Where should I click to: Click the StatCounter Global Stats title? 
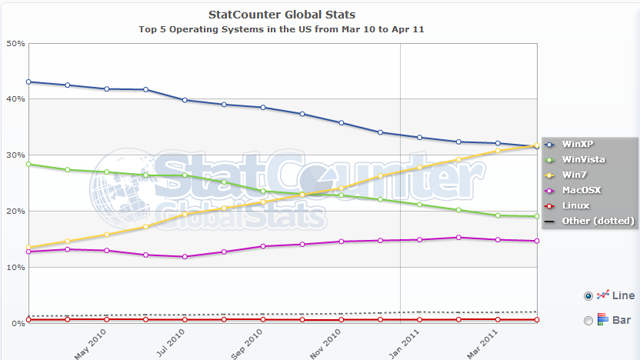tap(282, 15)
